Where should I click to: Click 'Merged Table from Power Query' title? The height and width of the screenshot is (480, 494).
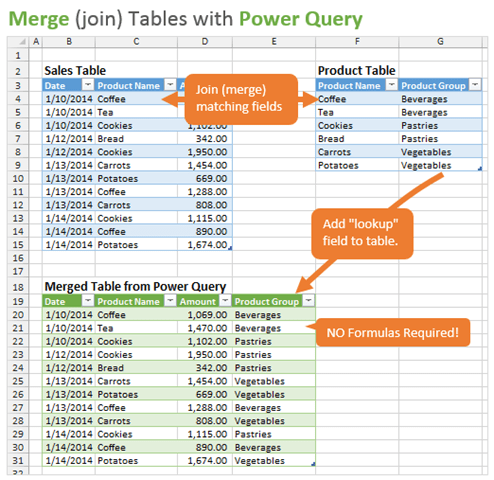pos(135,287)
